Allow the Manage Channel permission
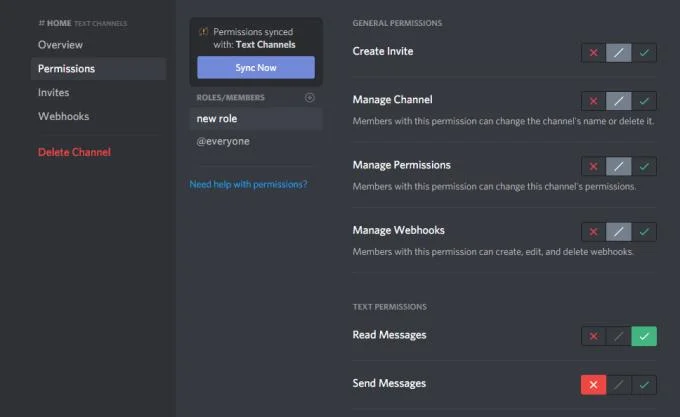 pyautogui.click(x=644, y=101)
